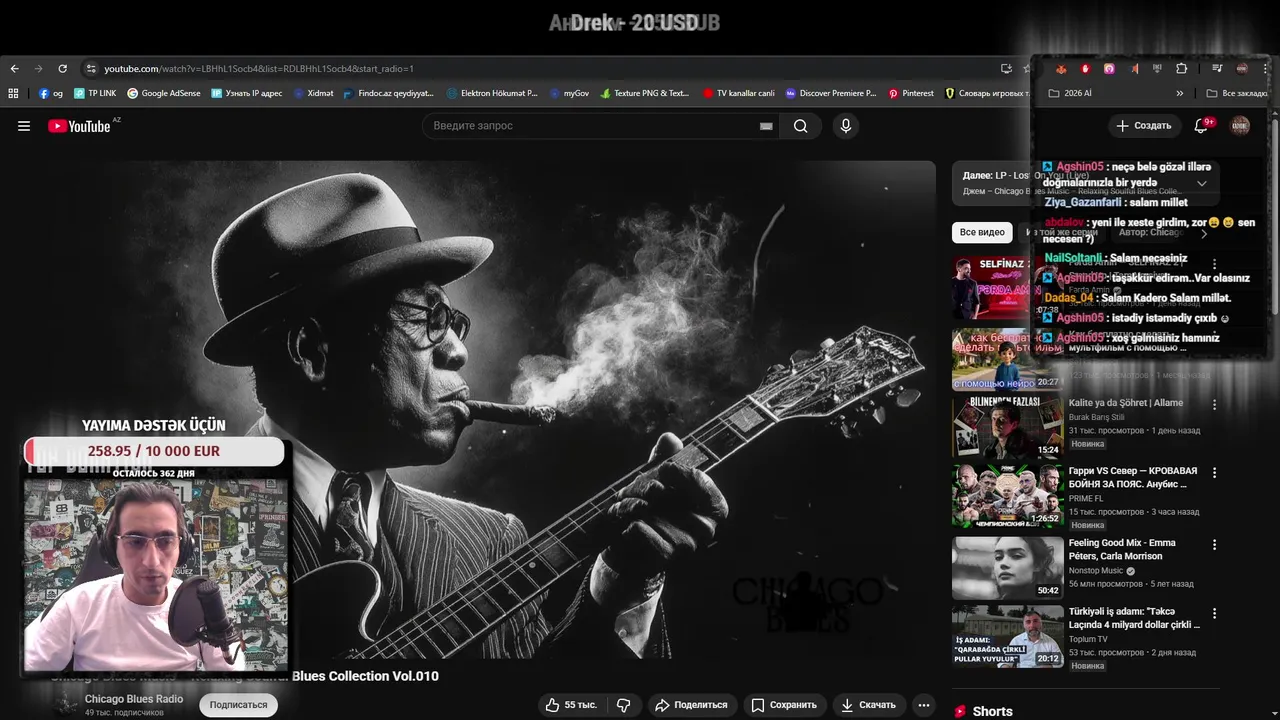Click the magnifier search button
Screen dimensions: 1280x720
coord(800,126)
